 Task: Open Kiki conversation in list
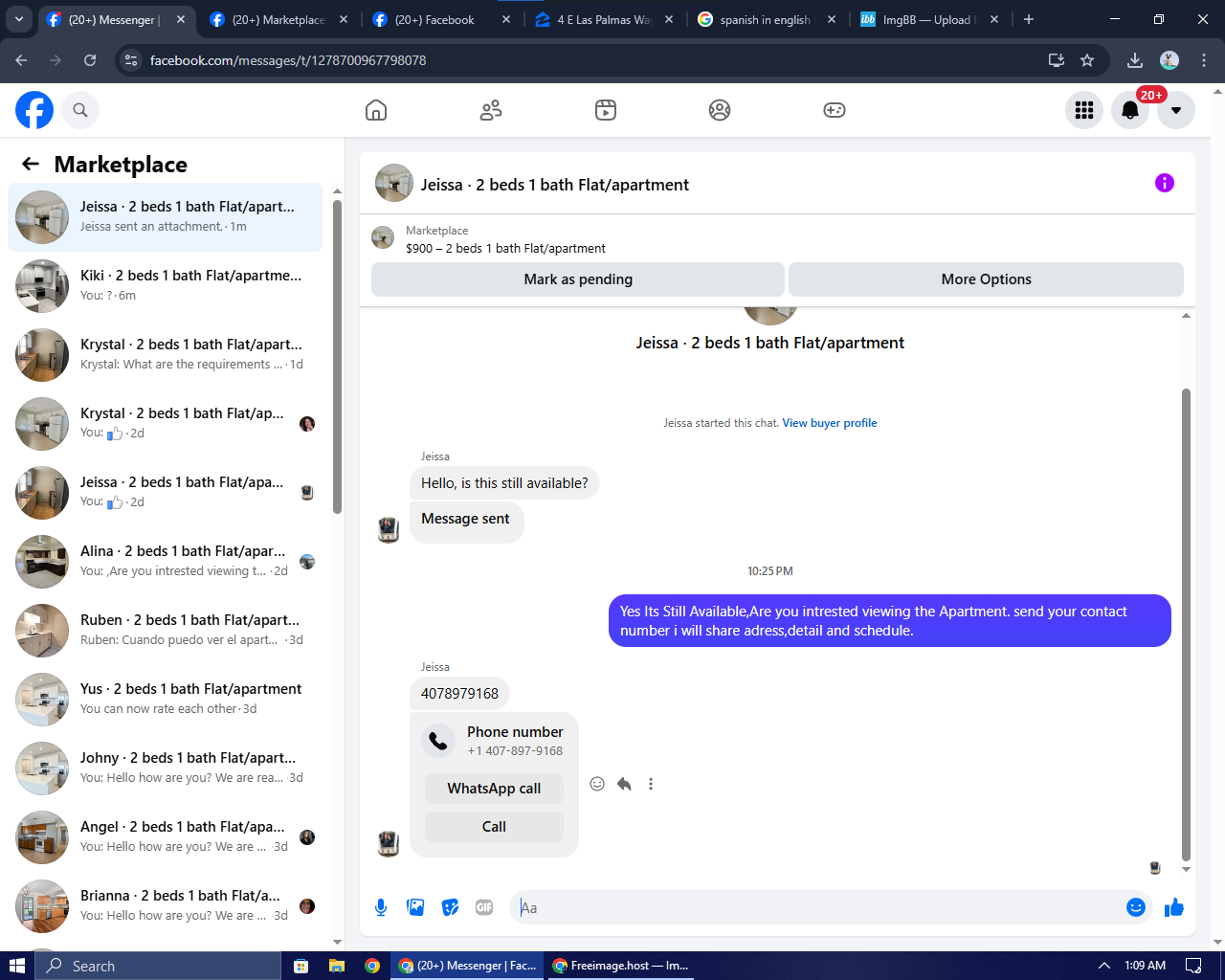[165, 286]
